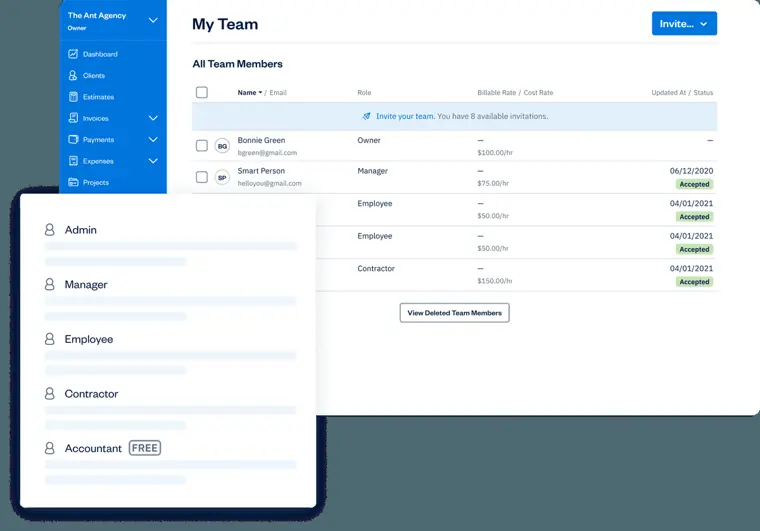Click the Owner role cell
This screenshot has height=531, width=760.
[369, 140]
